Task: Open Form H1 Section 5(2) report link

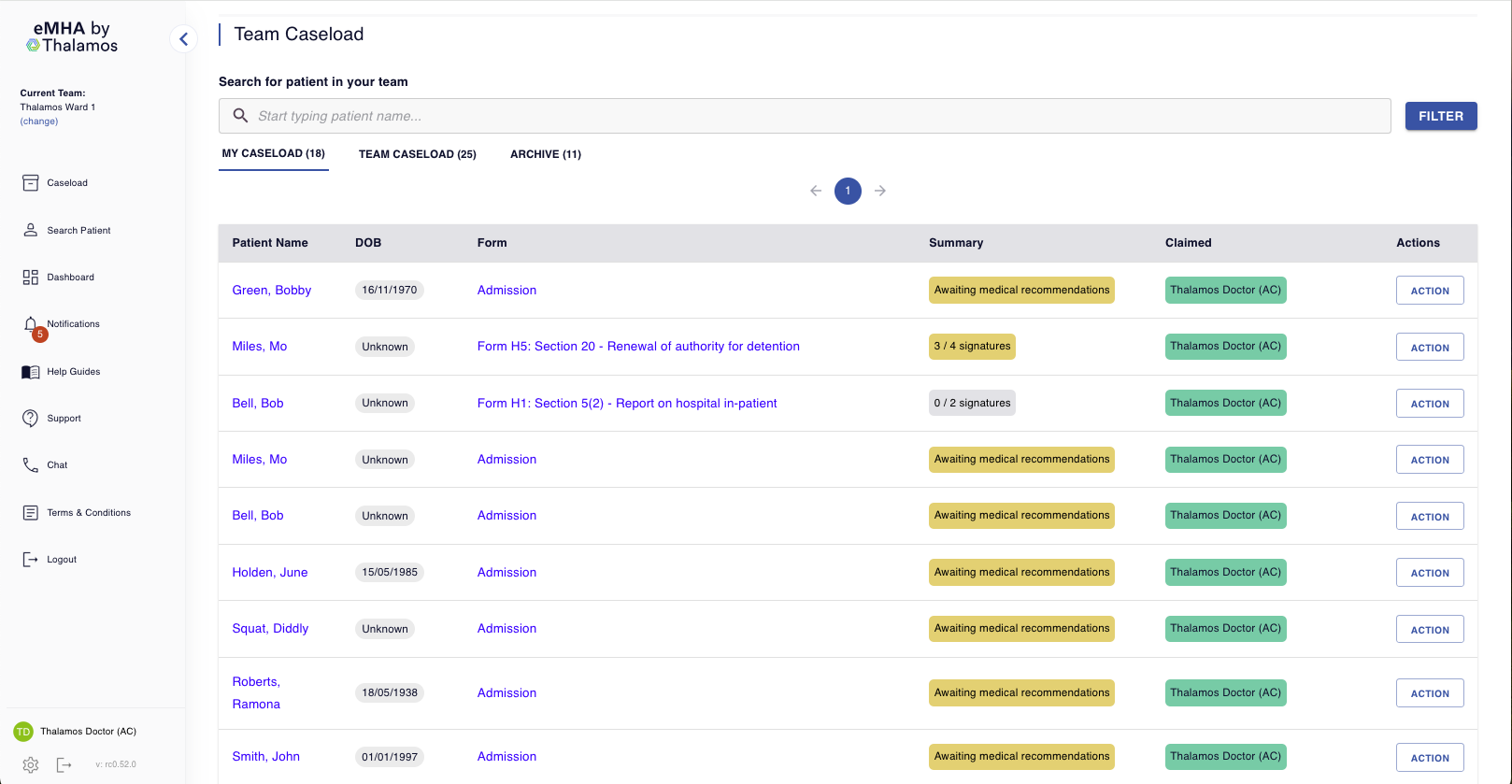Action: (x=627, y=404)
